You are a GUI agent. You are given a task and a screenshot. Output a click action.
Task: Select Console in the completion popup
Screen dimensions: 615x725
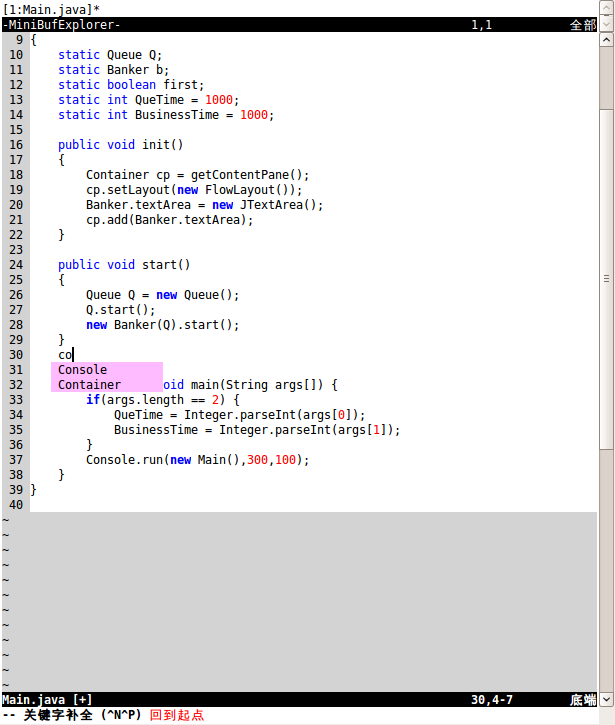[x=107, y=369]
